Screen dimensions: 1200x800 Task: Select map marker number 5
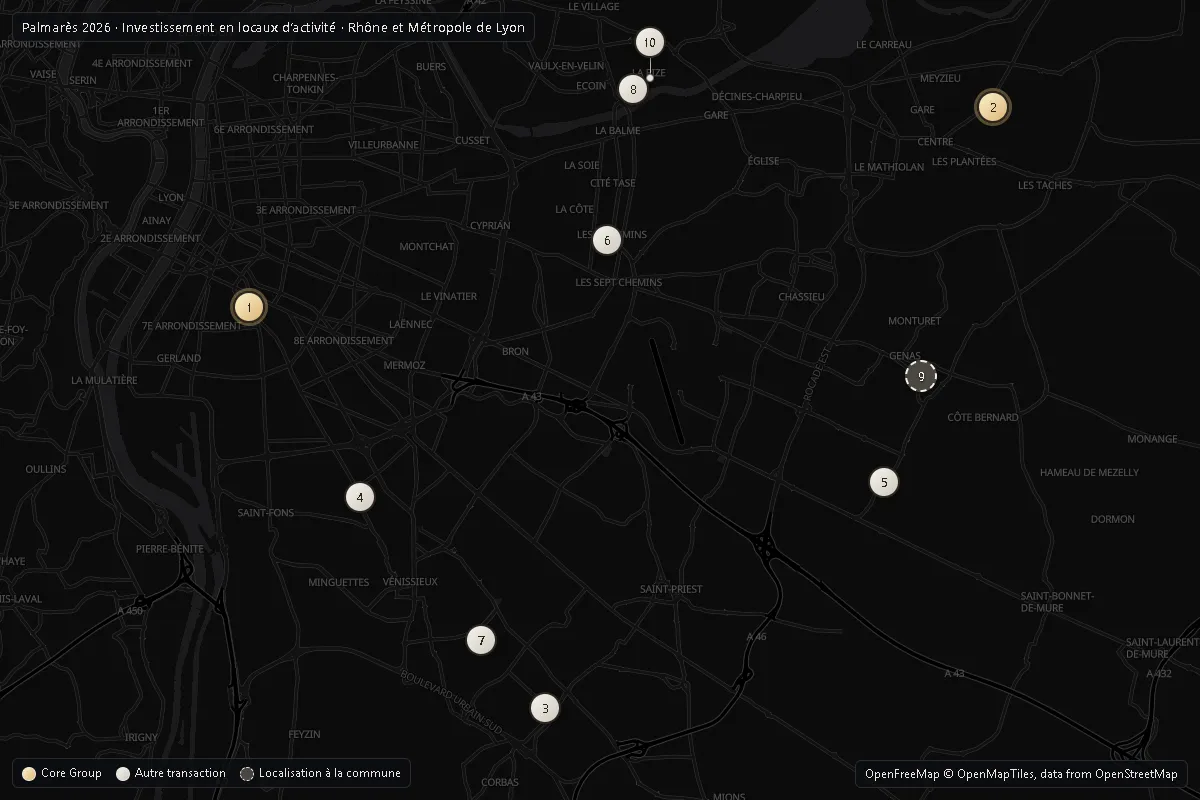tap(884, 482)
